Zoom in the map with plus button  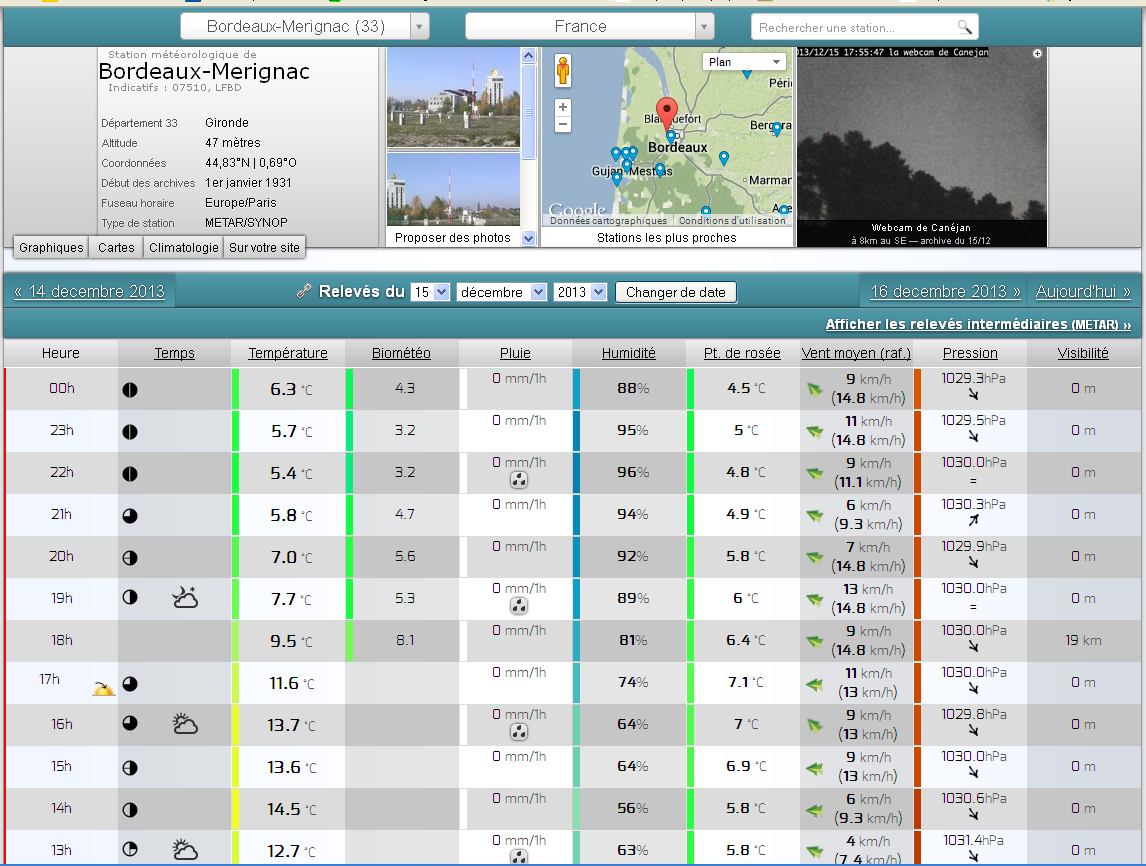point(563,107)
